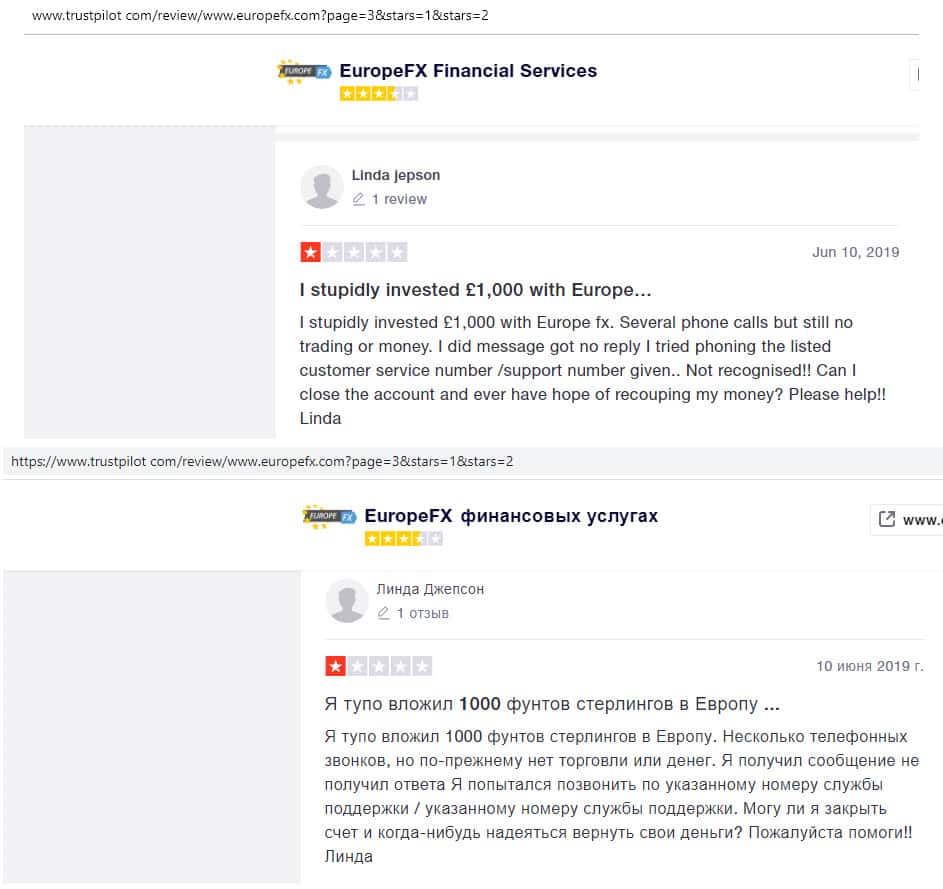Click the pencil icon next to "1 отзыв"
This screenshot has height=889, width=943.
click(x=384, y=613)
